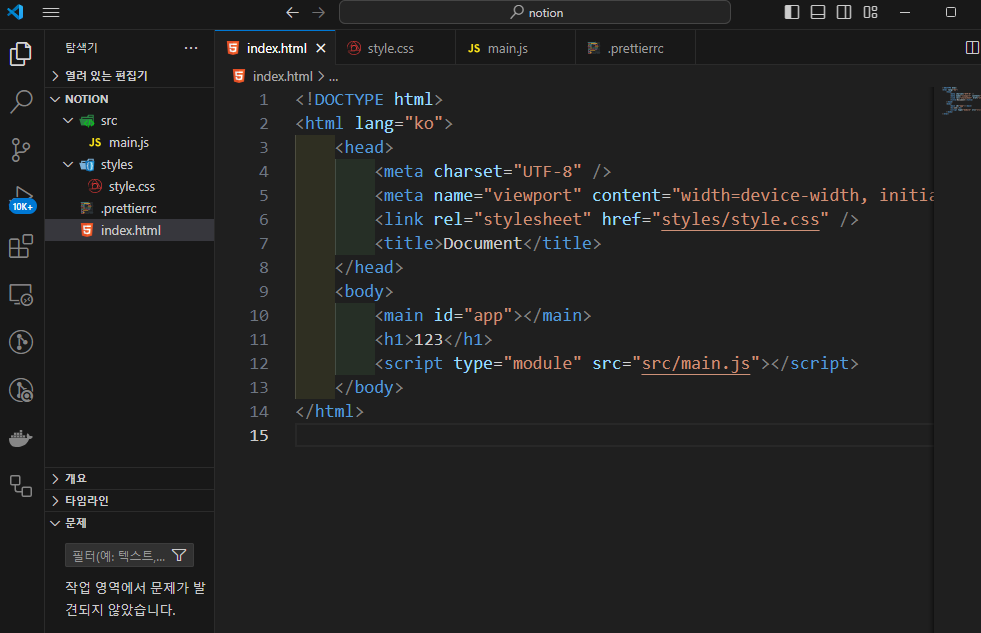Open the Source Control view
The height and width of the screenshot is (633, 981).
click(21, 149)
